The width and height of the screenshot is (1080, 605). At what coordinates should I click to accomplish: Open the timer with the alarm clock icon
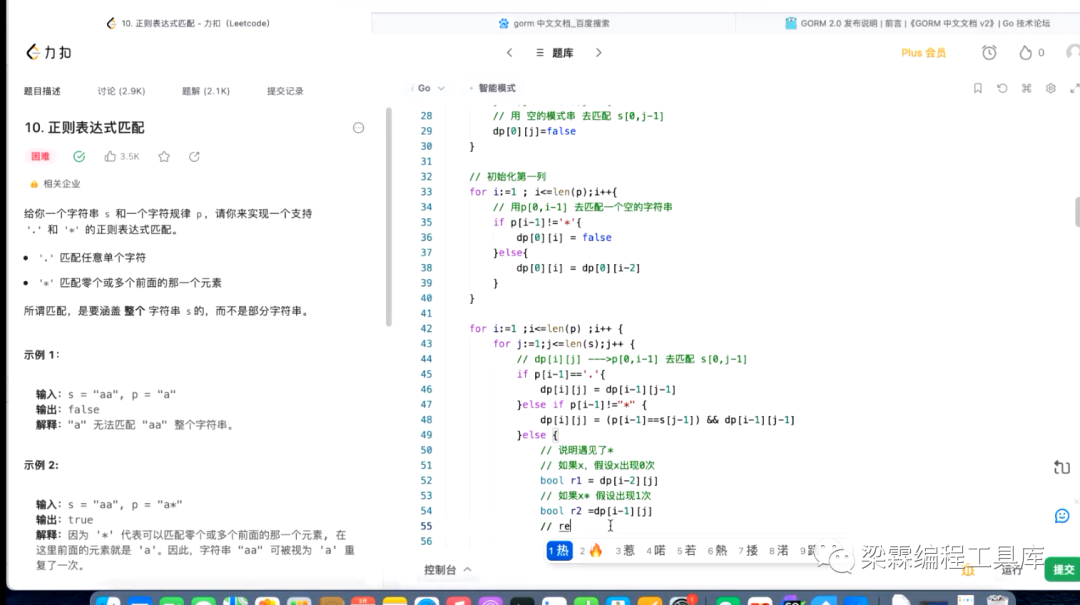[x=989, y=52]
